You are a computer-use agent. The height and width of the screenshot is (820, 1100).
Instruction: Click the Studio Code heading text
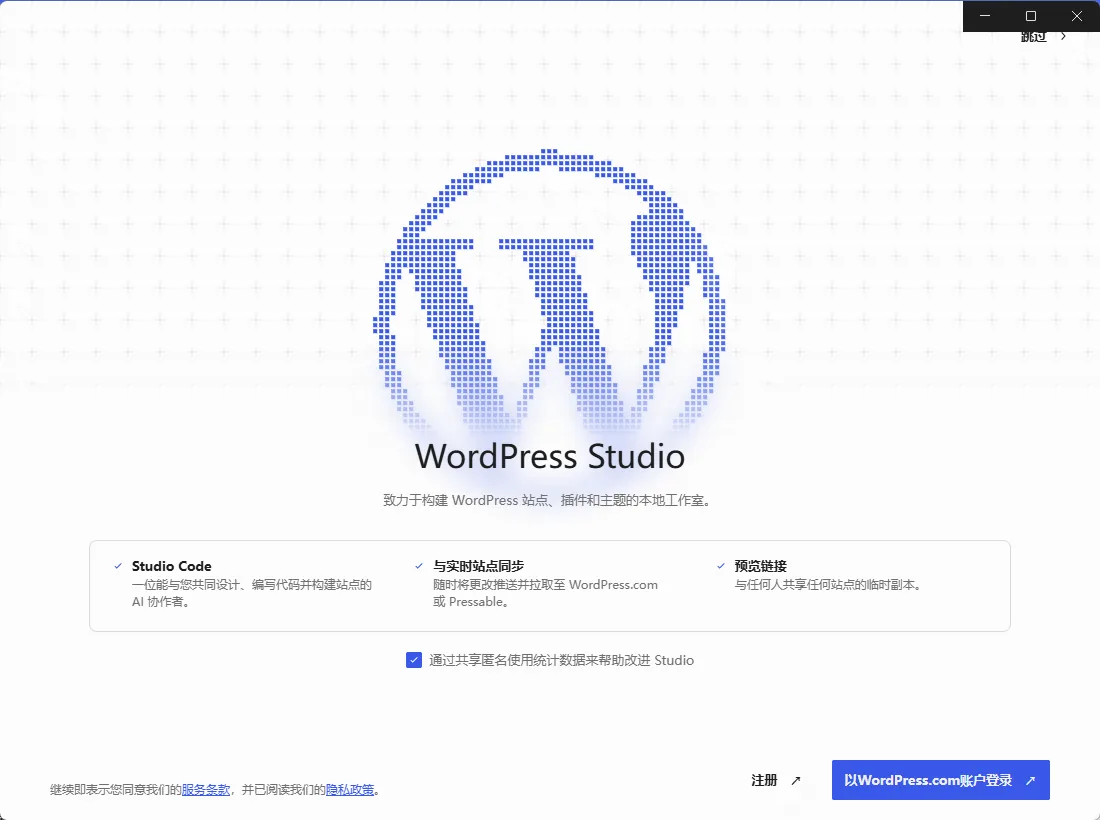tap(171, 566)
